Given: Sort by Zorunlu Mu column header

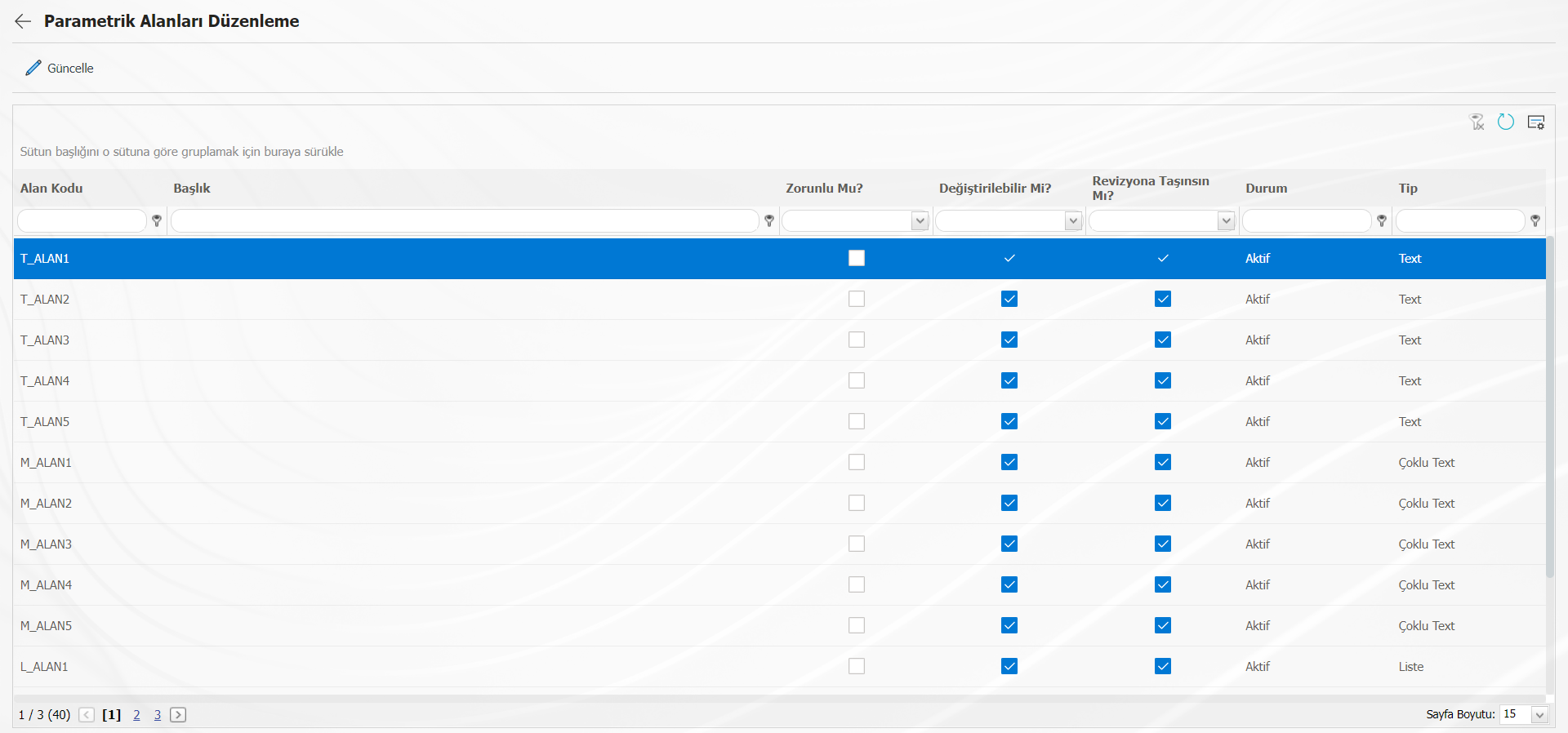Looking at the screenshot, I should [x=824, y=189].
